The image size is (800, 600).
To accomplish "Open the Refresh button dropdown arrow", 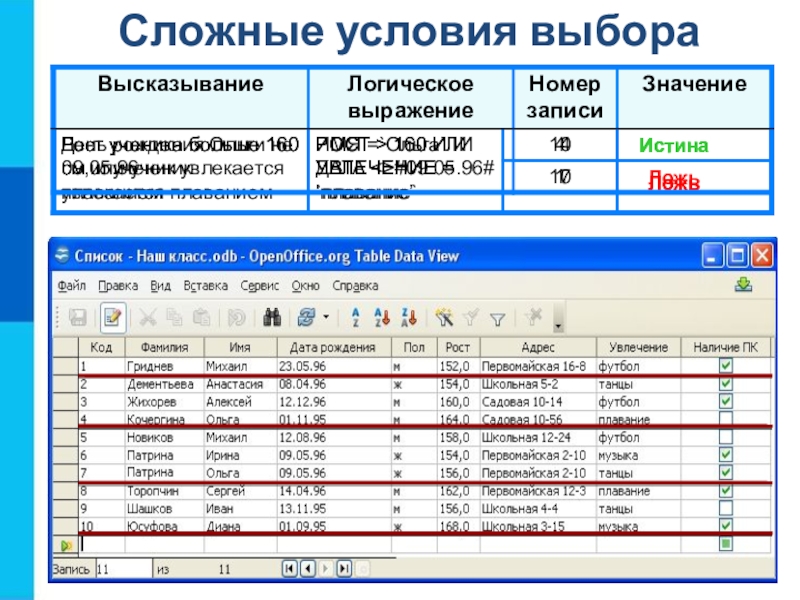I will [x=326, y=318].
